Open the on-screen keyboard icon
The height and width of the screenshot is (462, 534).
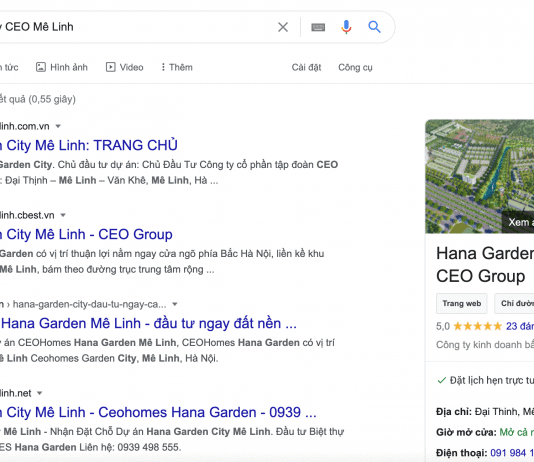(318, 27)
